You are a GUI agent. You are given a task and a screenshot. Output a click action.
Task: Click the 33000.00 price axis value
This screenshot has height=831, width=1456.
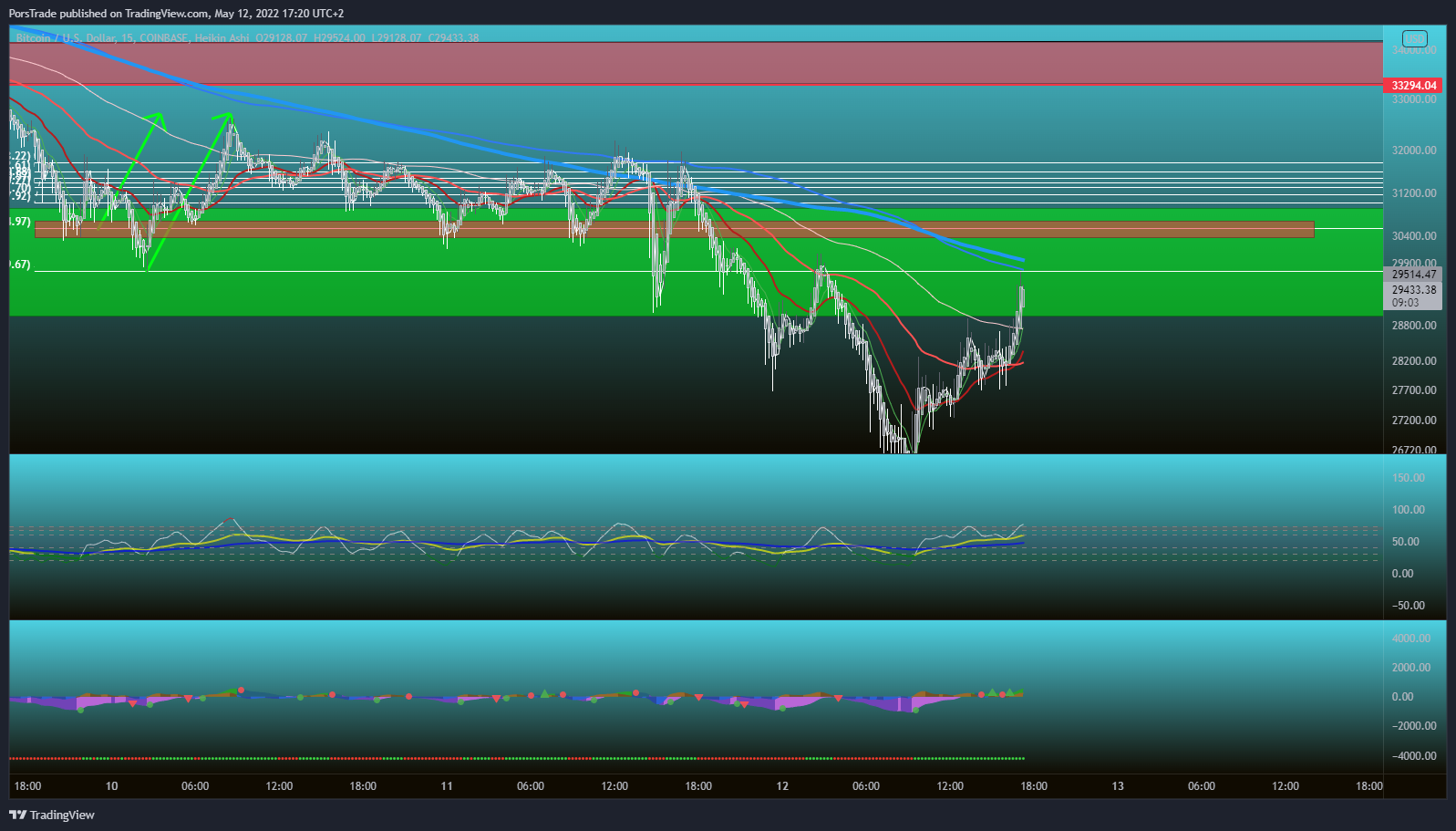(1414, 99)
